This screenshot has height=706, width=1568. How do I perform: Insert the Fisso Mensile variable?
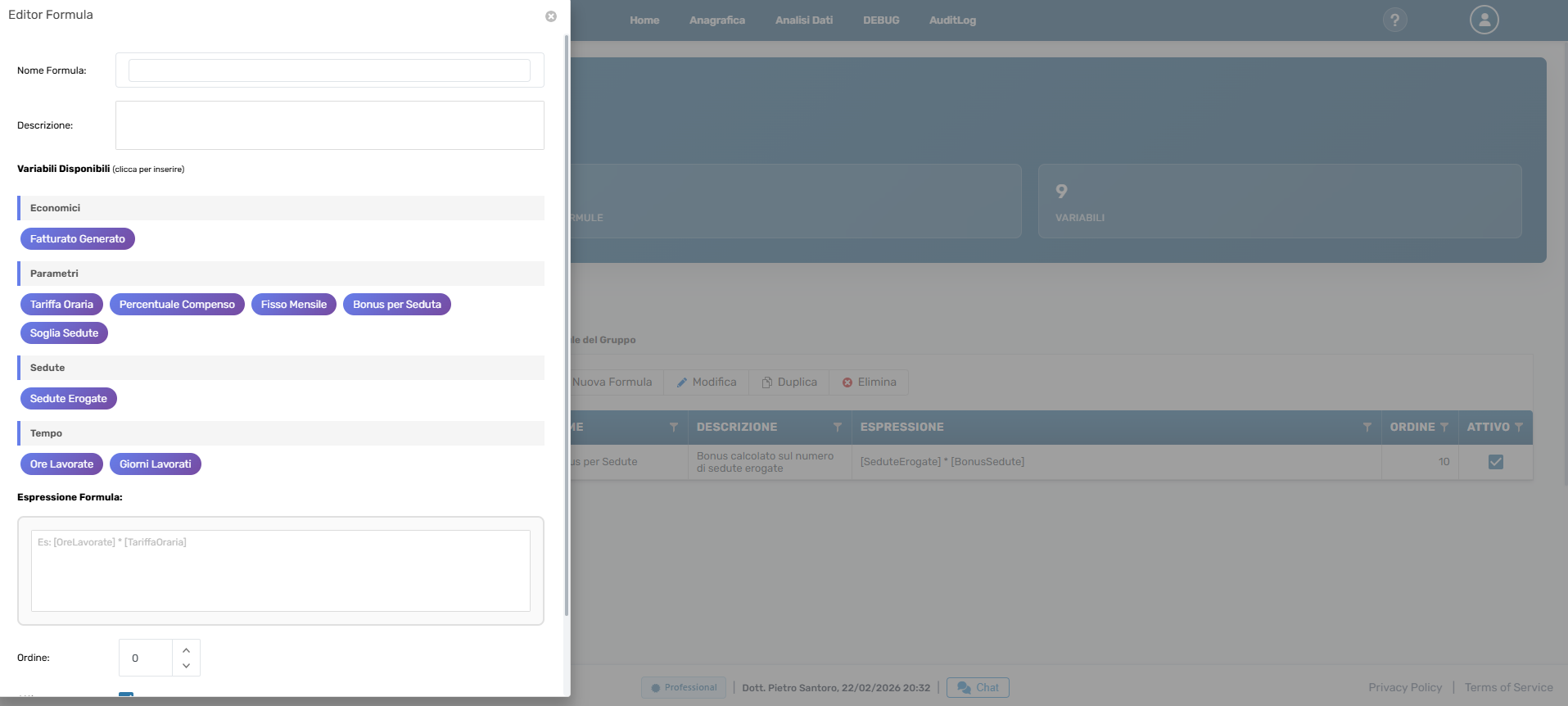tap(294, 305)
